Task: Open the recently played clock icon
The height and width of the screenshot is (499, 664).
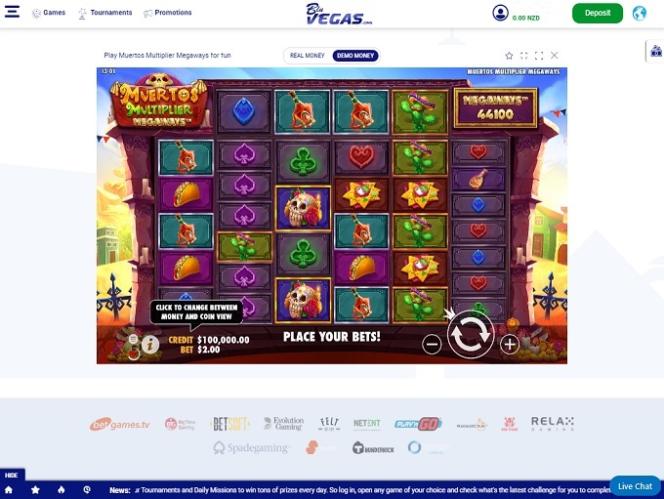Action: (87, 490)
